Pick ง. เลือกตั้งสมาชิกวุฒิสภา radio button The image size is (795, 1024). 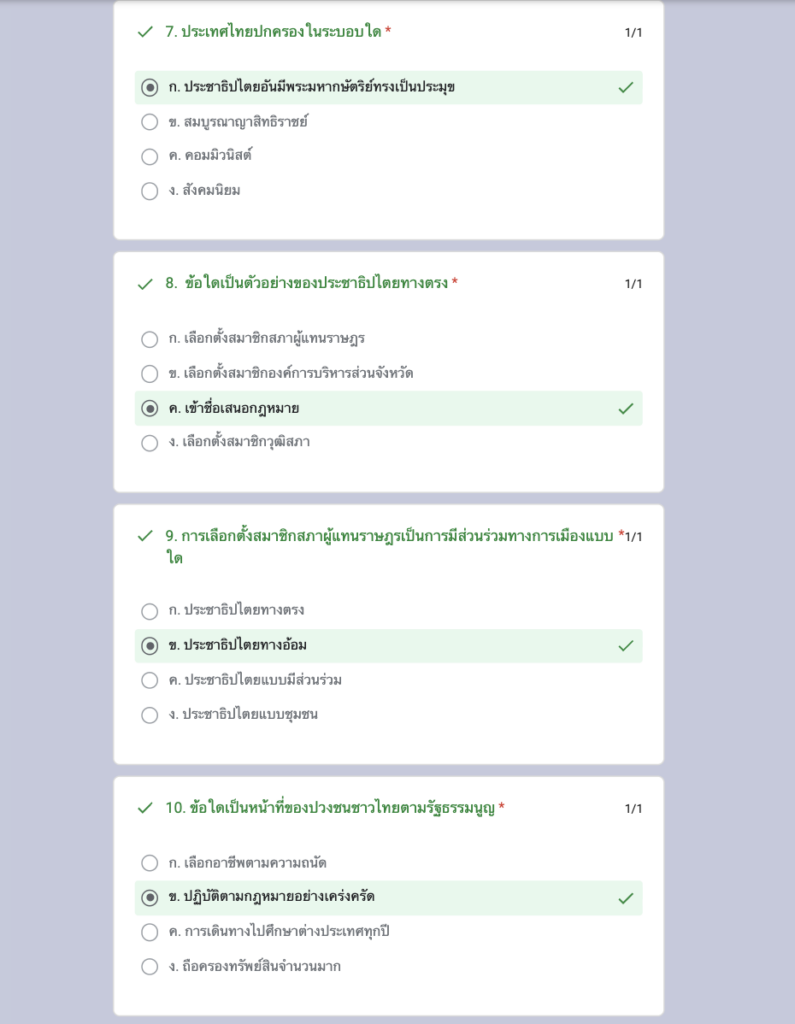pos(150,443)
